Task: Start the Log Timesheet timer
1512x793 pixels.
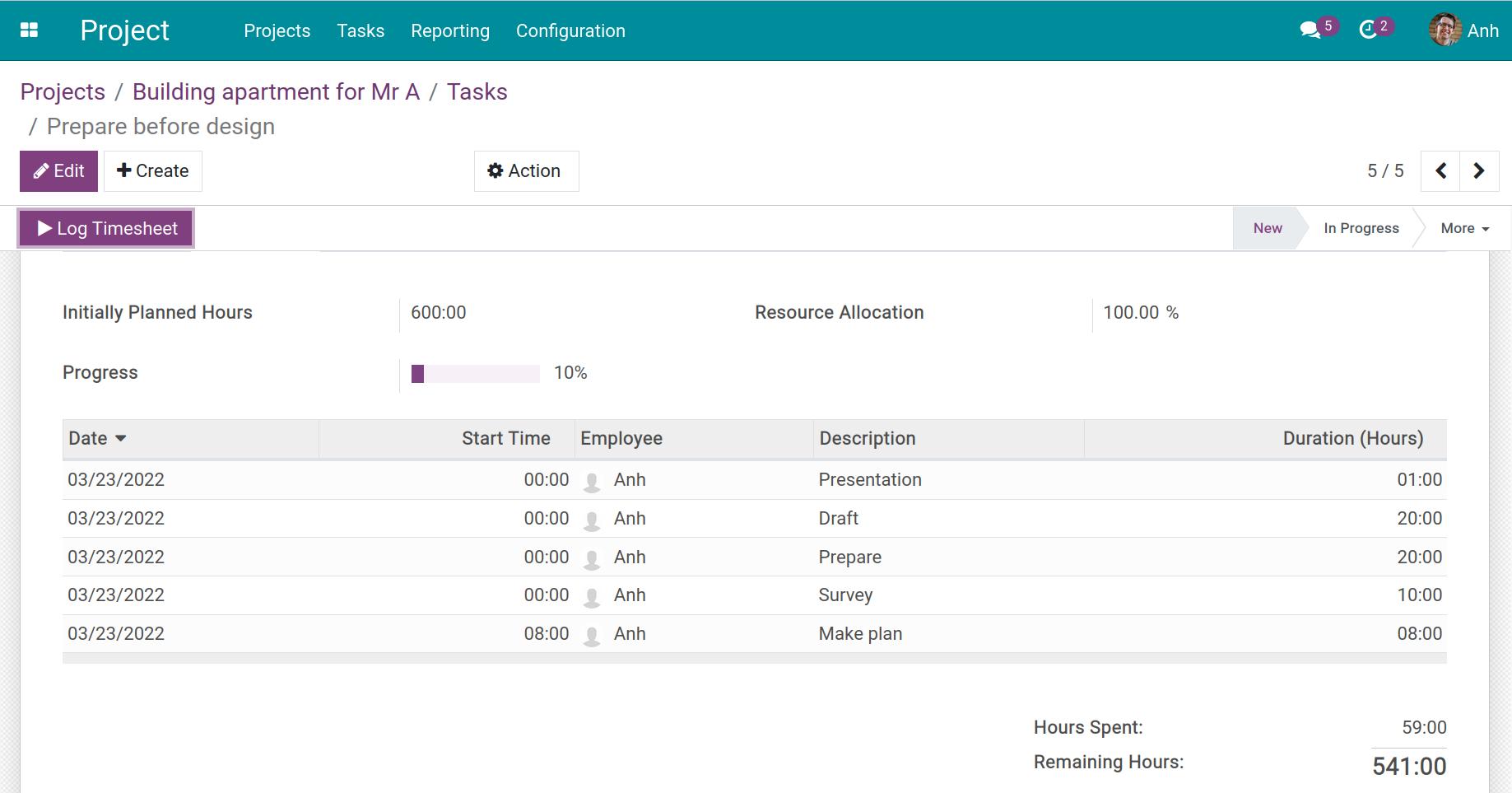Action: (106, 228)
